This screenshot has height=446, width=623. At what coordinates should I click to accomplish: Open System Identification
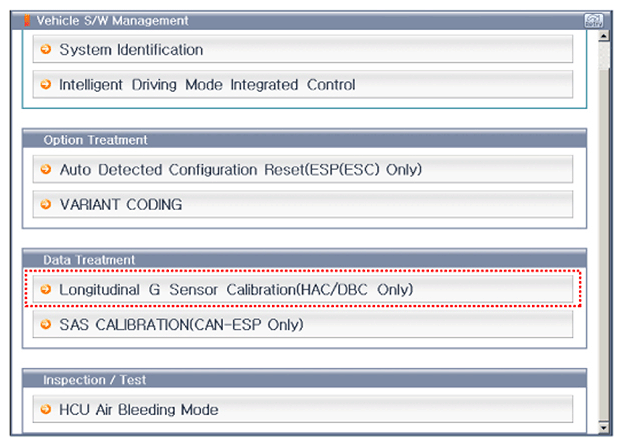click(303, 49)
